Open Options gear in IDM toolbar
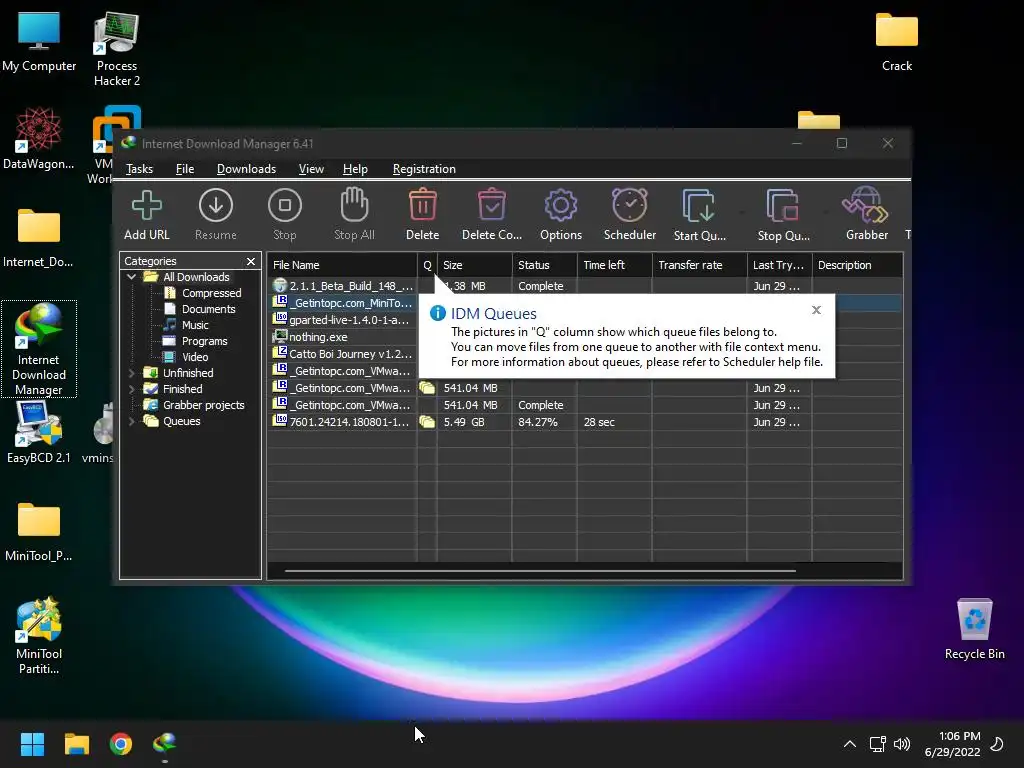 pos(560,206)
